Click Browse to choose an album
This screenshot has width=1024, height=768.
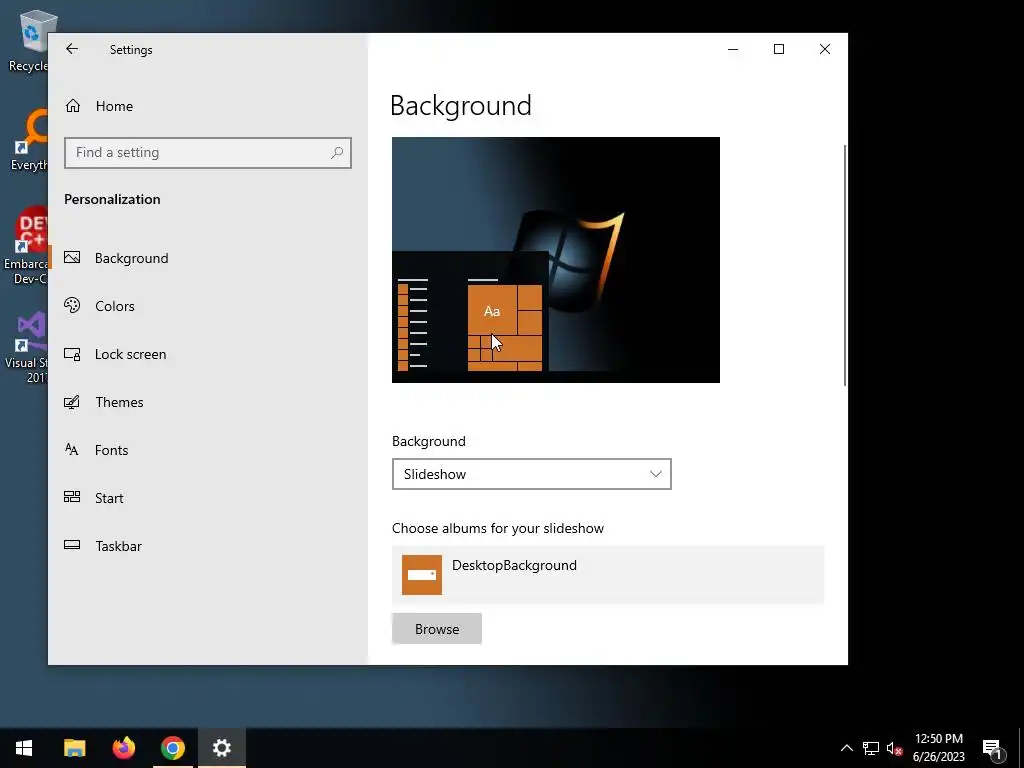click(x=437, y=629)
